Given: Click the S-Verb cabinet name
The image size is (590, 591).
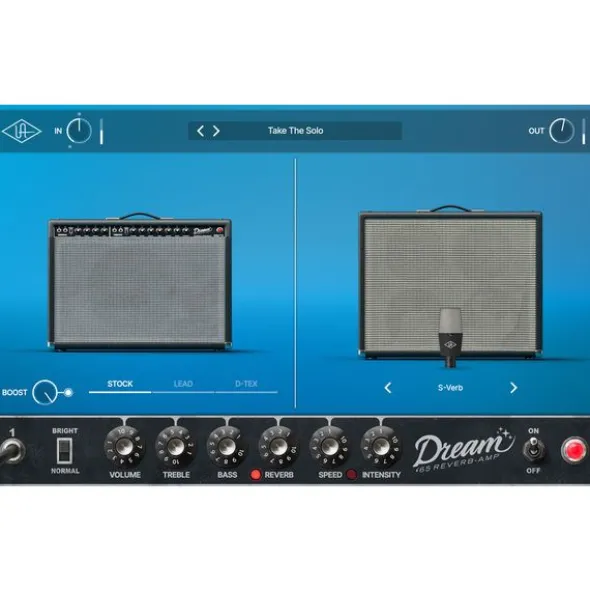Looking at the screenshot, I should coord(450,388).
